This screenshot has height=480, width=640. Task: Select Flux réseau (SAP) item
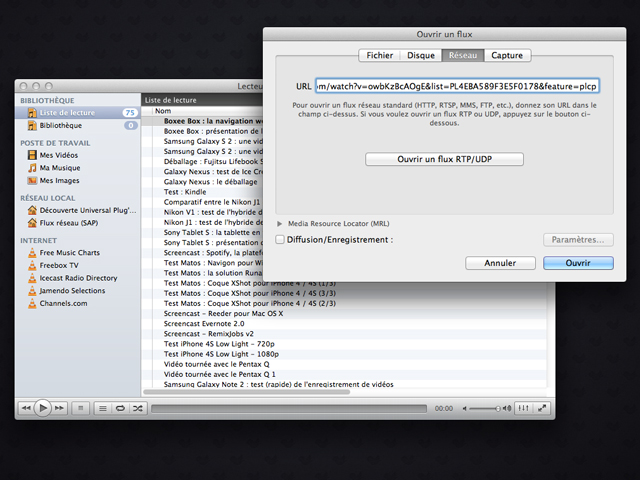point(62,223)
